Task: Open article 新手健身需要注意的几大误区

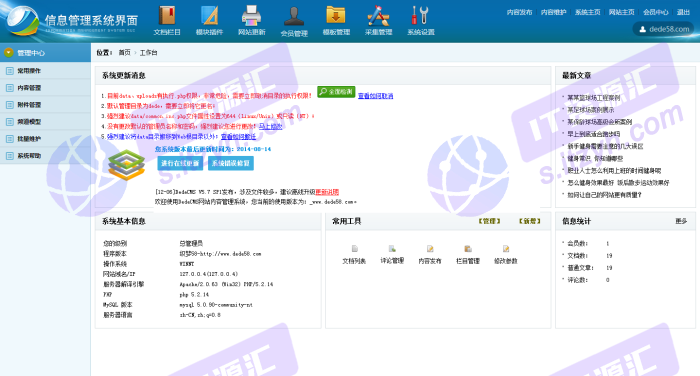Action: [605, 146]
